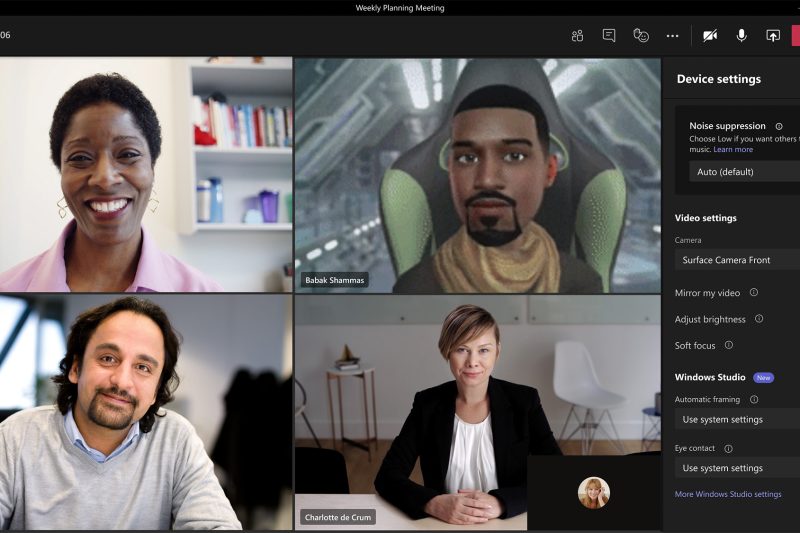Click the Eye contact info icon

coord(728,449)
